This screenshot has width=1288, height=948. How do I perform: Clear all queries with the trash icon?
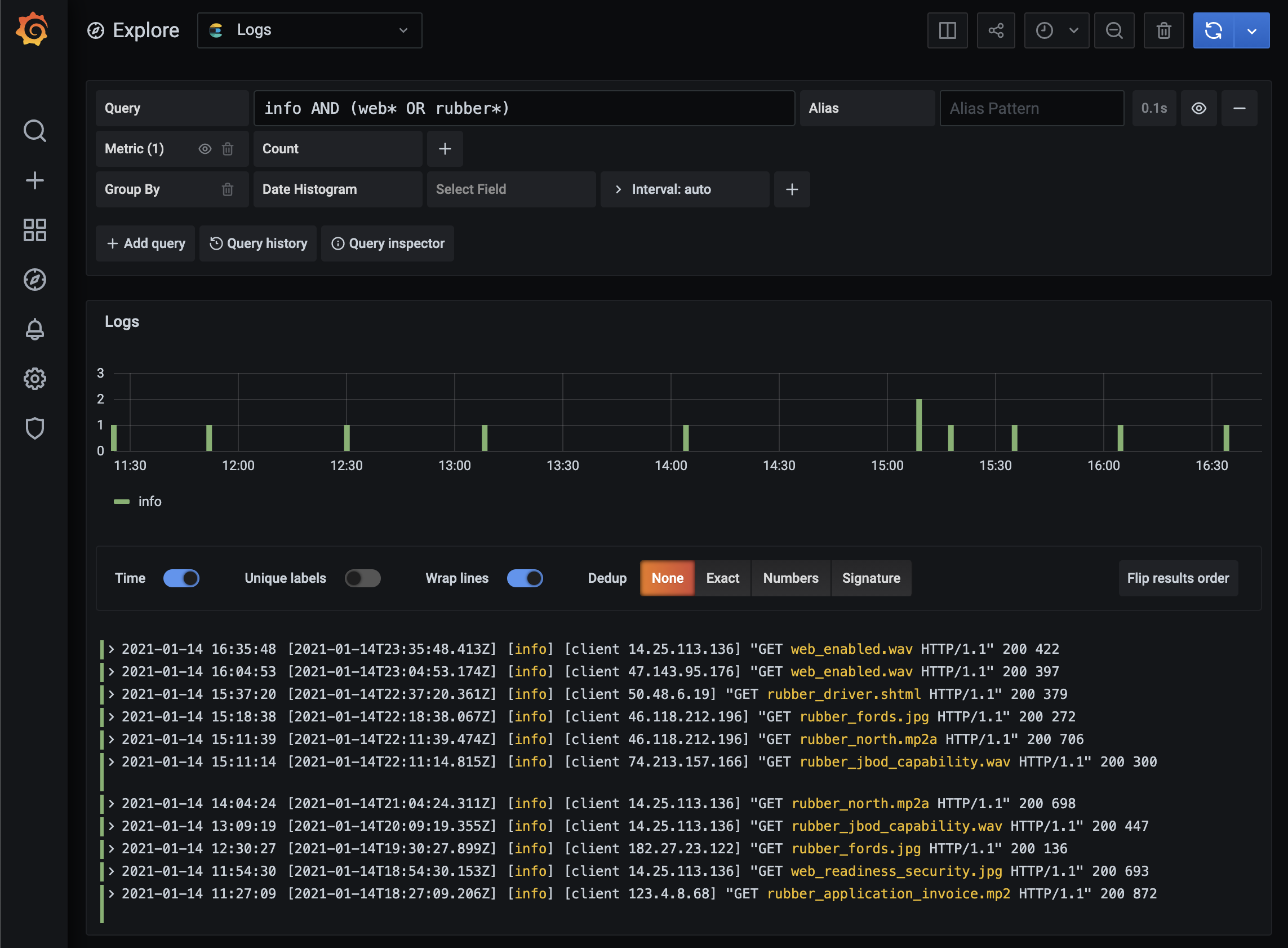coord(1163,30)
